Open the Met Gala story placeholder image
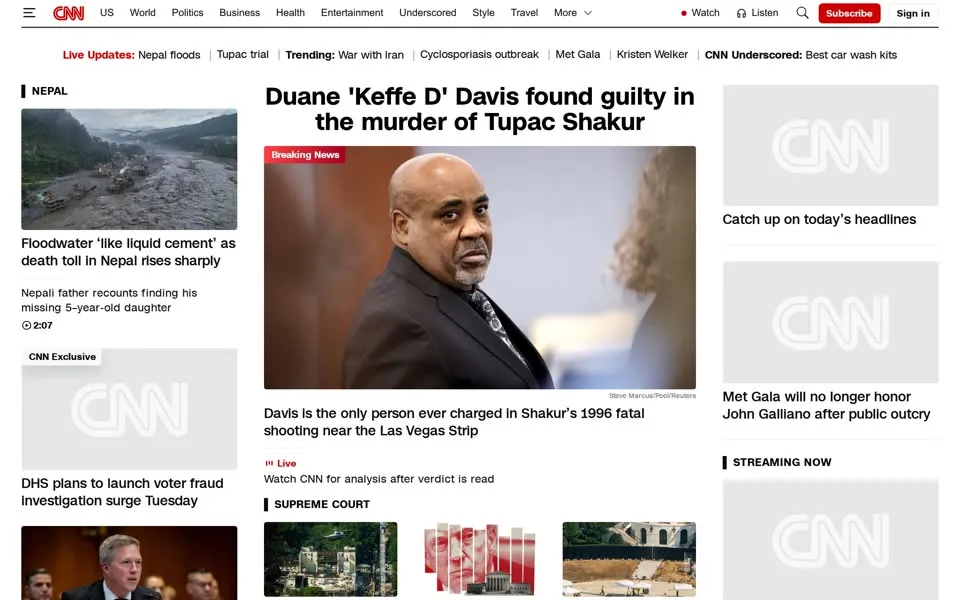The height and width of the screenshot is (600, 960). click(x=831, y=323)
